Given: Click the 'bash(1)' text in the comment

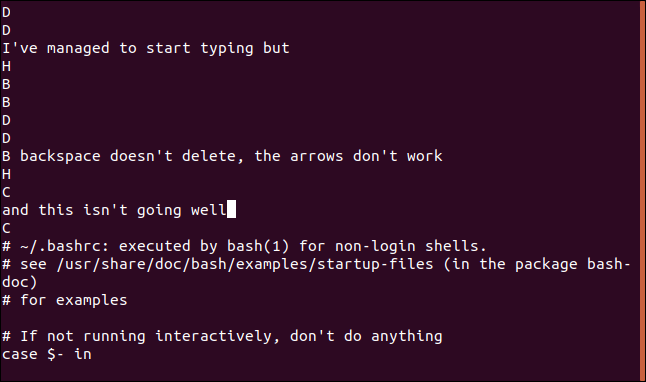Looking at the screenshot, I should coord(258,246).
